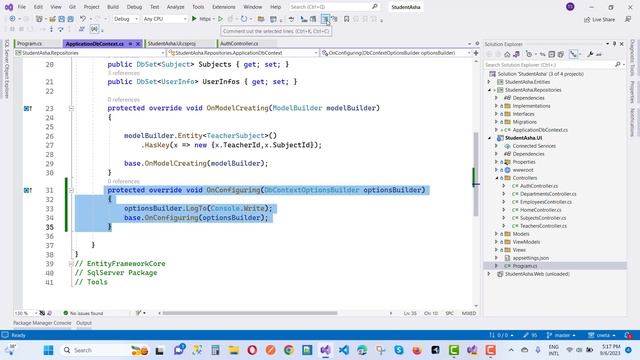
Task: Click Collapse All icon in Solution Explorer
Action: point(551,54)
